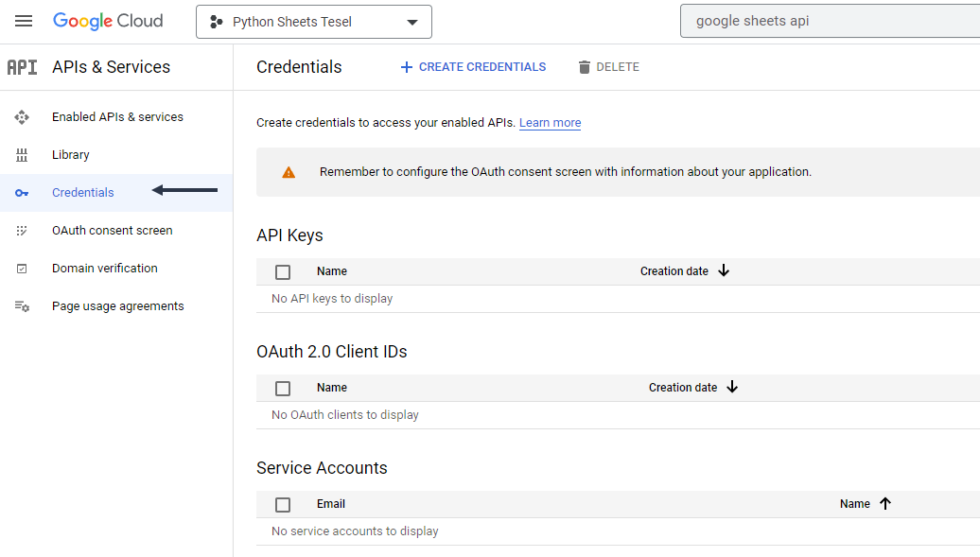Open the Learn more link

coord(550,123)
